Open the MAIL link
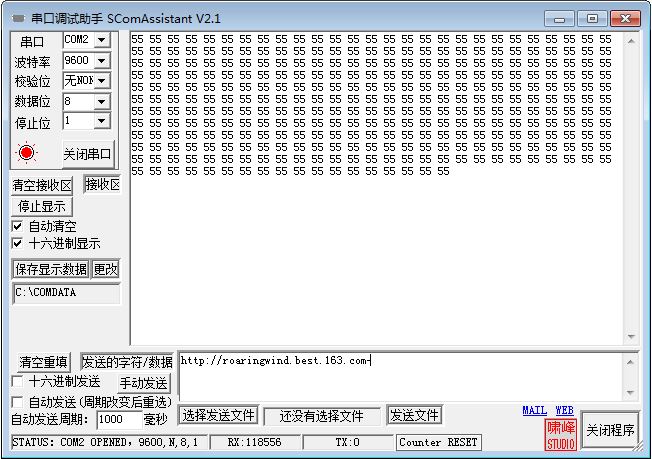Image resolution: width=652 pixels, height=459 pixels. (534, 410)
